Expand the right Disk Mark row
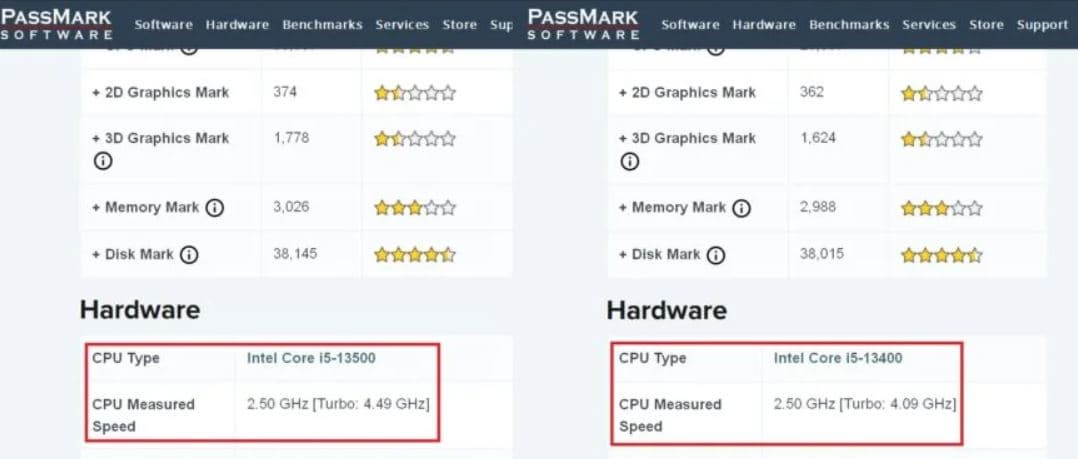The image size is (1078, 459). coord(660,255)
